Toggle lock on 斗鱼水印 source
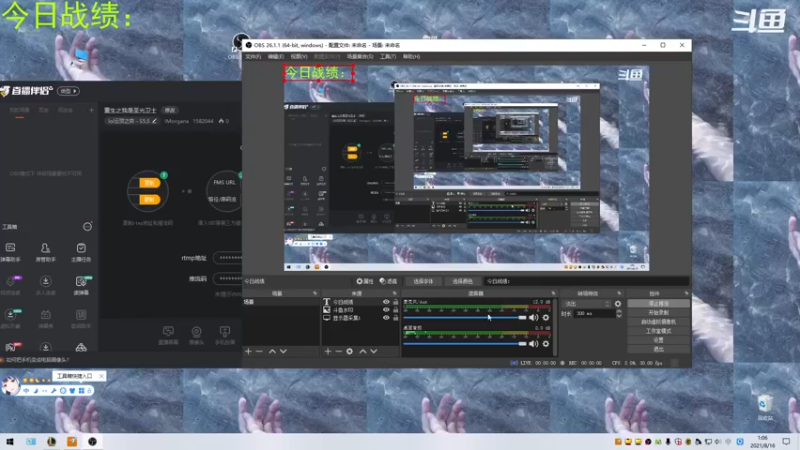800x450 pixels. [395, 310]
